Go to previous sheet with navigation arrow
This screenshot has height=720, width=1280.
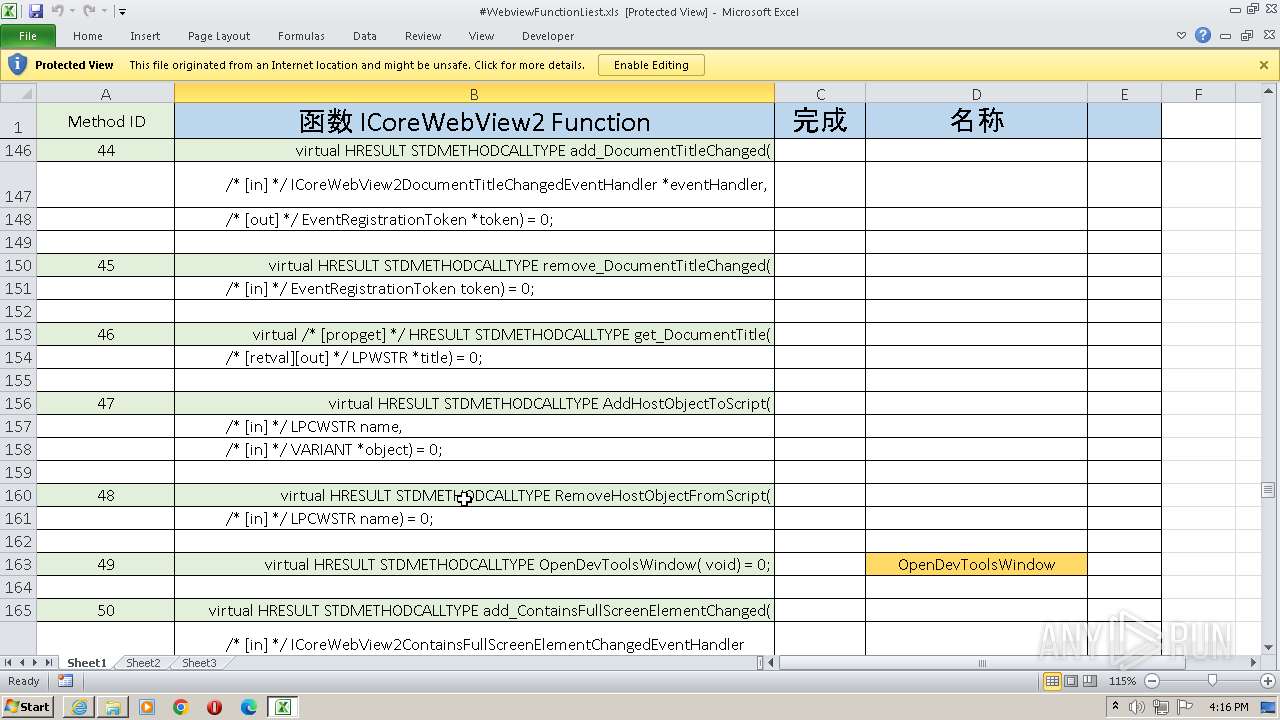coord(22,663)
